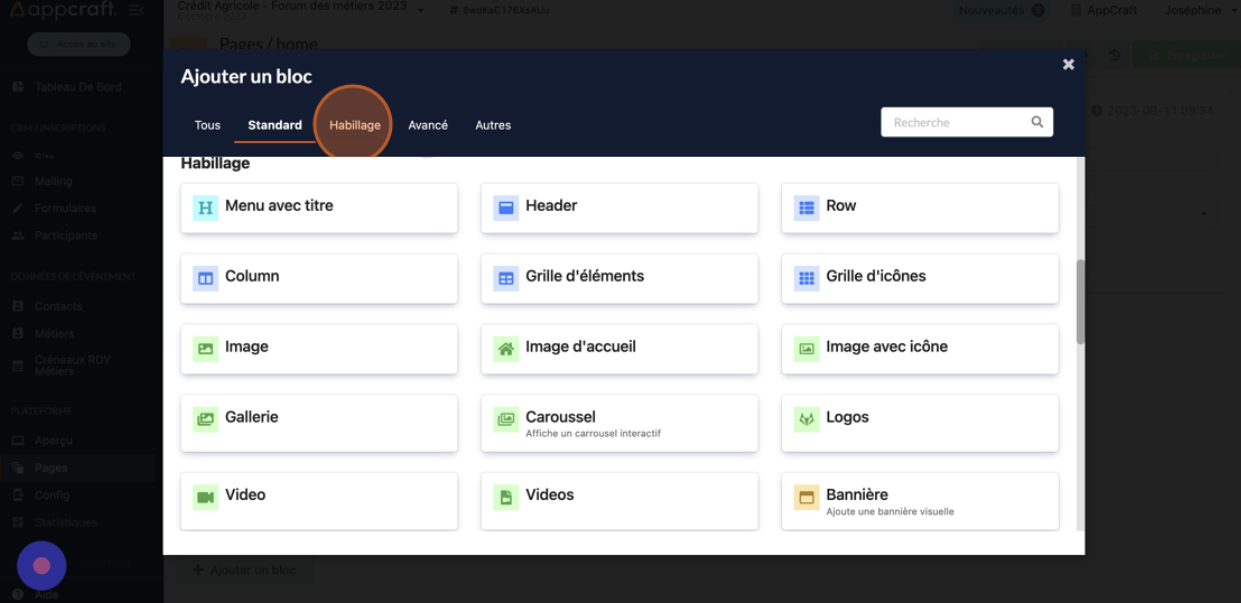Image resolution: width=1241 pixels, height=603 pixels.
Task: Add the Gallerie block
Action: pos(319,423)
